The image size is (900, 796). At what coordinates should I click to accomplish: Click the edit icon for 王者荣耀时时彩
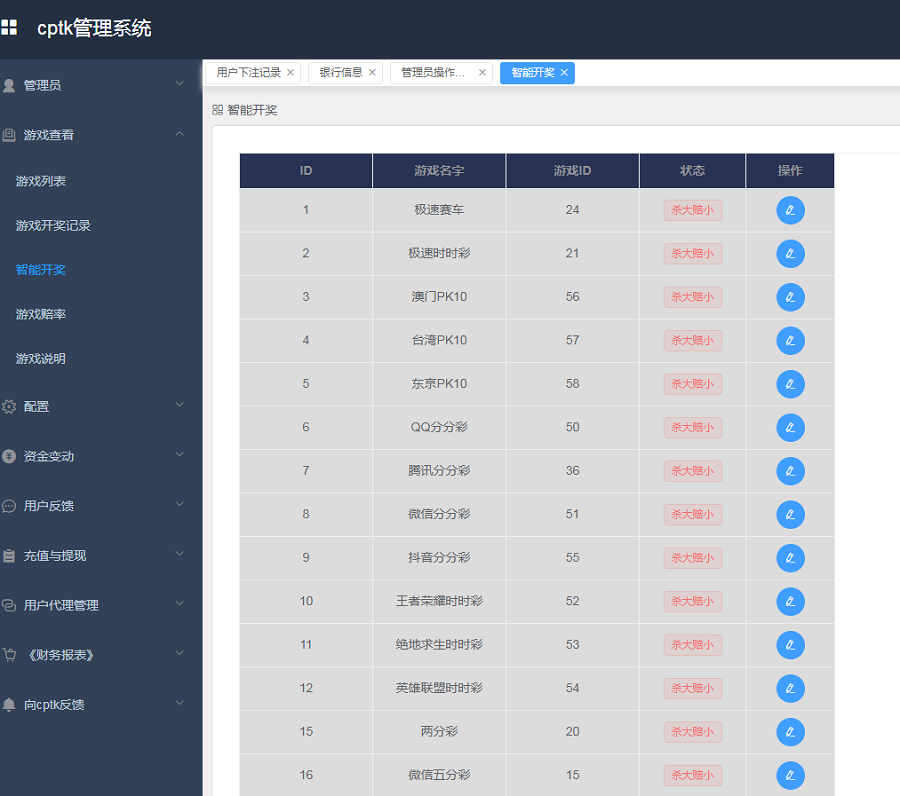tap(790, 602)
